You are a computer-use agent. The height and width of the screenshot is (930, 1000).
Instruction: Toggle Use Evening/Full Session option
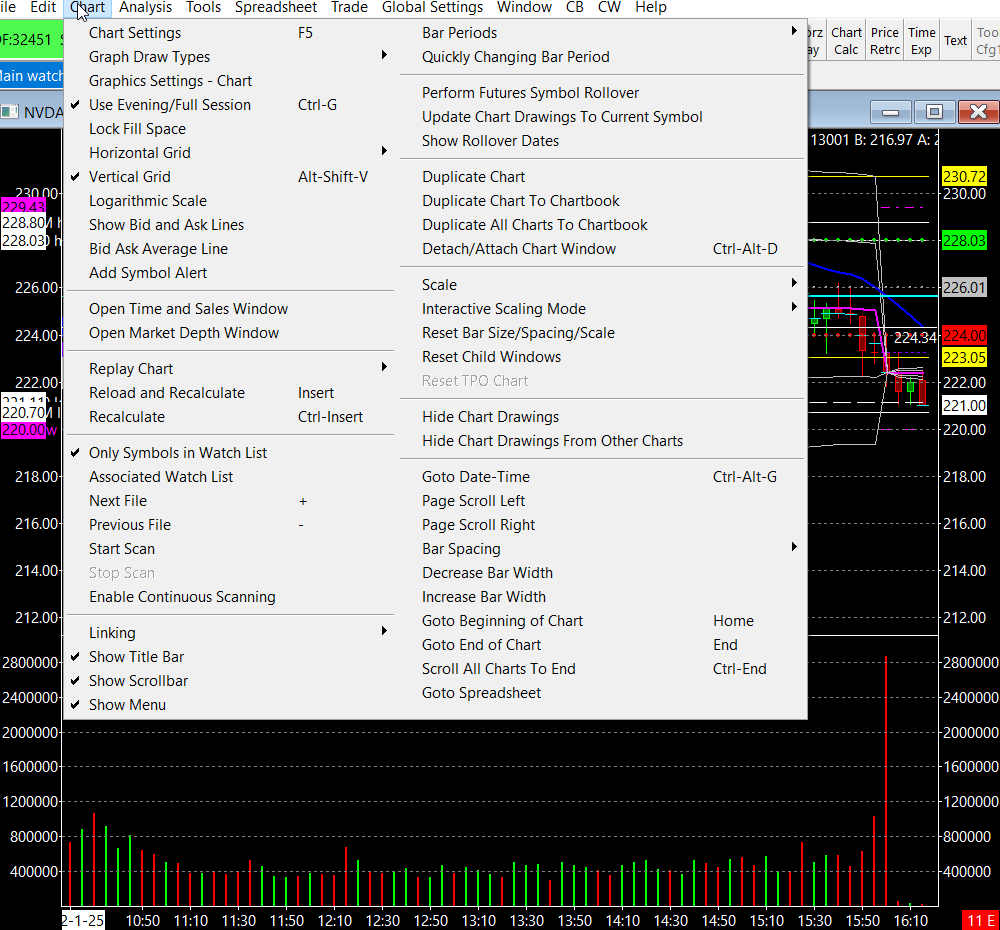170,105
